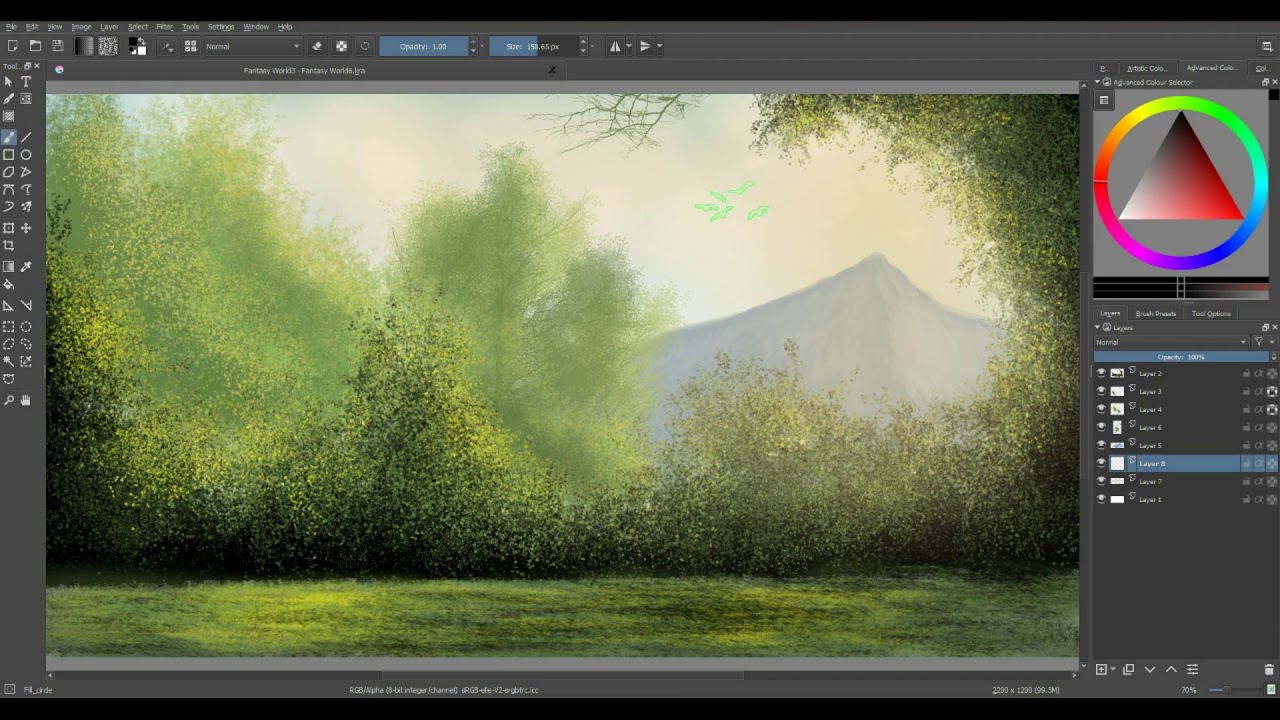Click the horizontal mirror tool icon
This screenshot has width=1280, height=720.
click(x=615, y=46)
